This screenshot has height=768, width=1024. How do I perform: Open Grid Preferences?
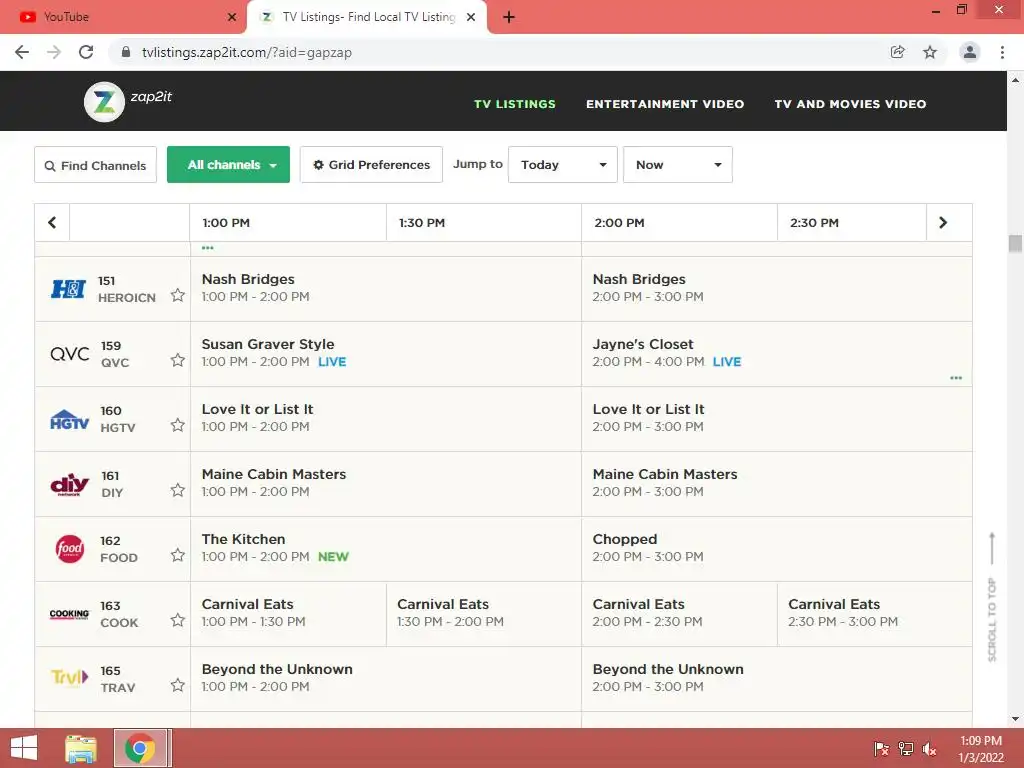pos(371,165)
